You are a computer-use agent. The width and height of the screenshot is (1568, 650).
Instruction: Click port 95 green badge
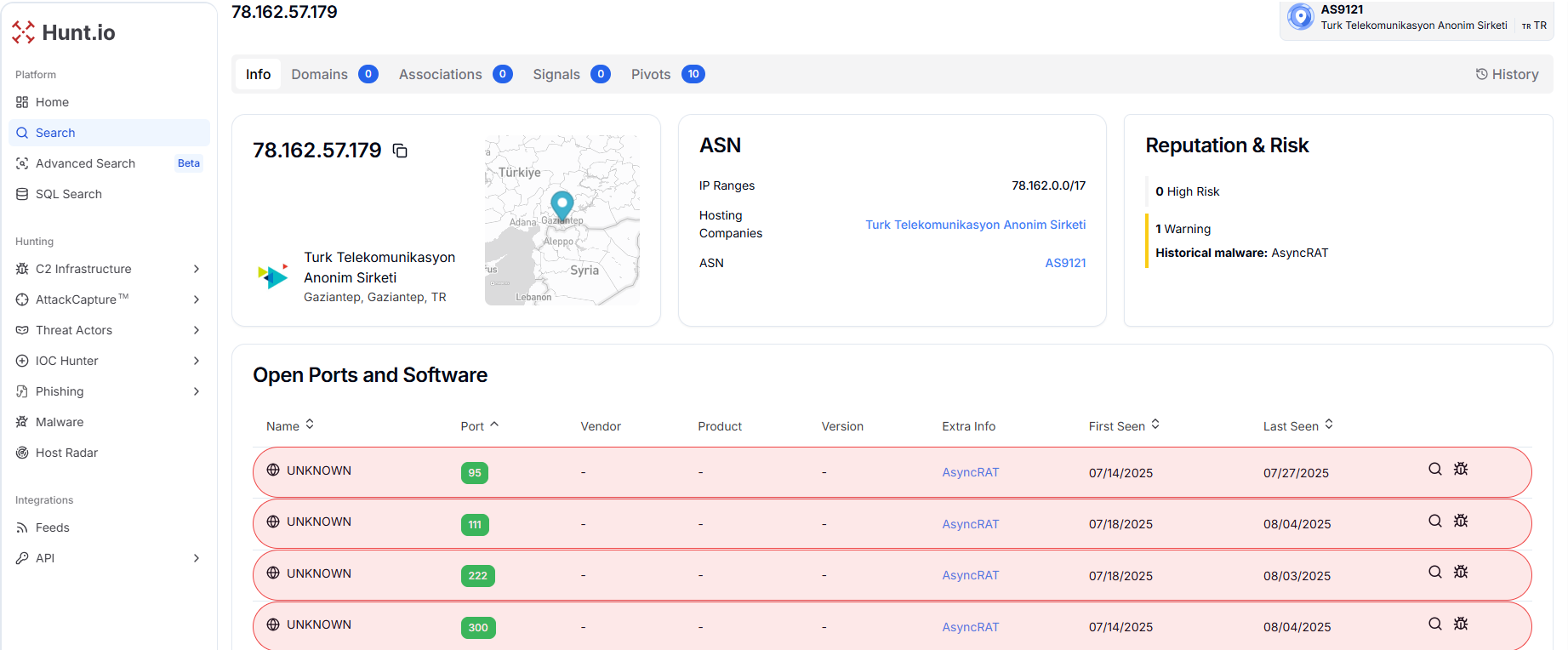[475, 473]
